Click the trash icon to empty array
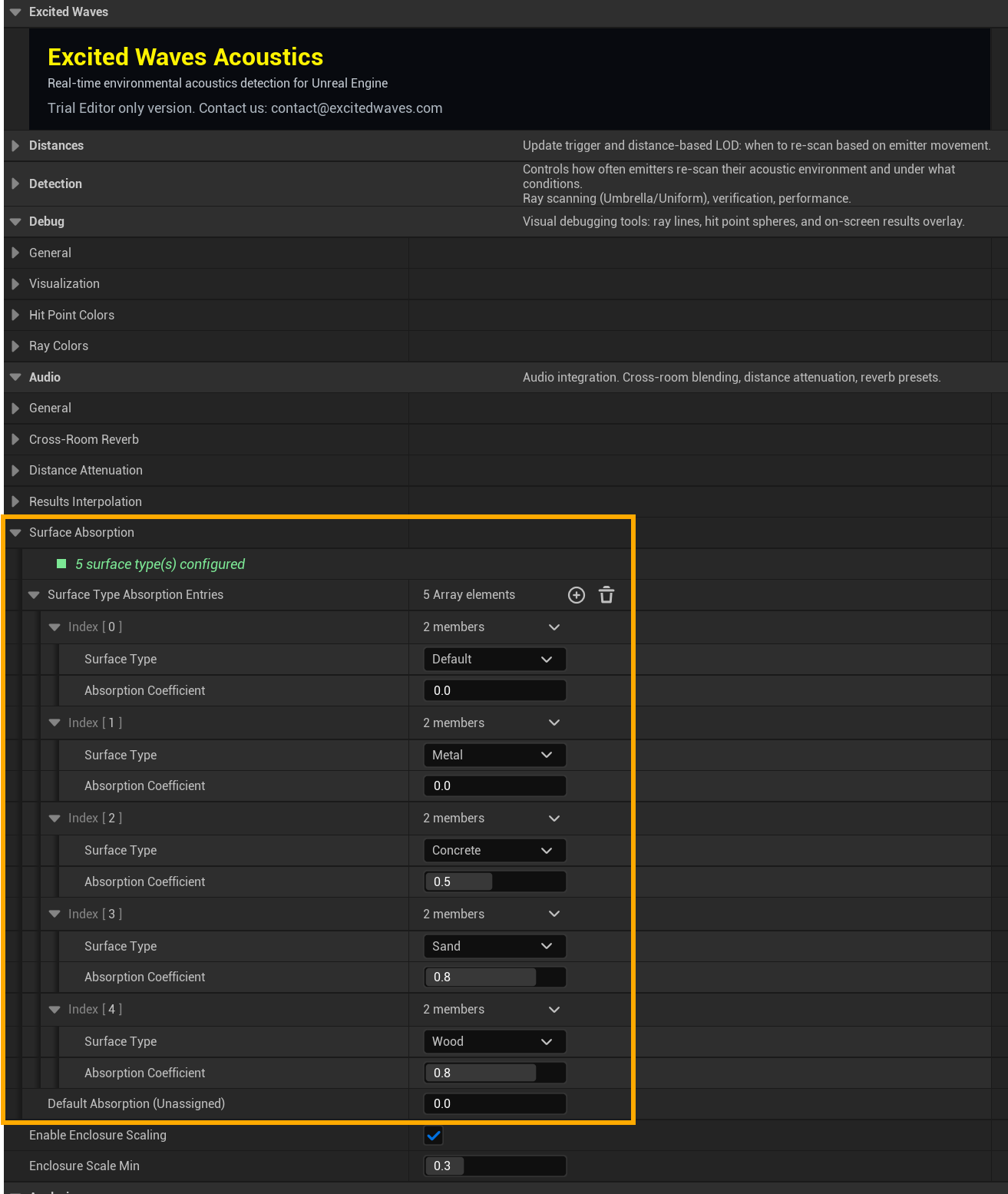The image size is (1008, 1194). coord(606,595)
